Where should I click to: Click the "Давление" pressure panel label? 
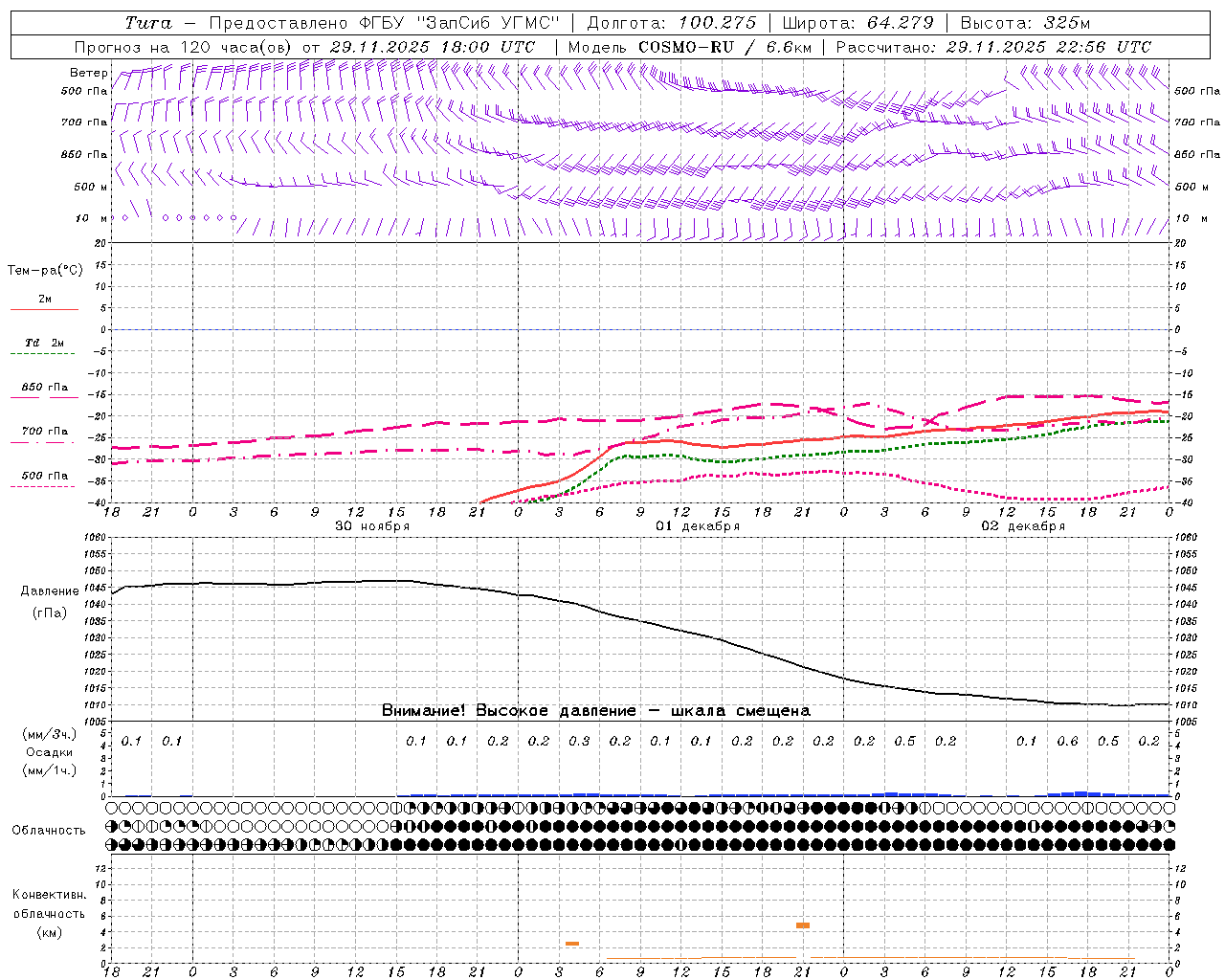point(50,591)
